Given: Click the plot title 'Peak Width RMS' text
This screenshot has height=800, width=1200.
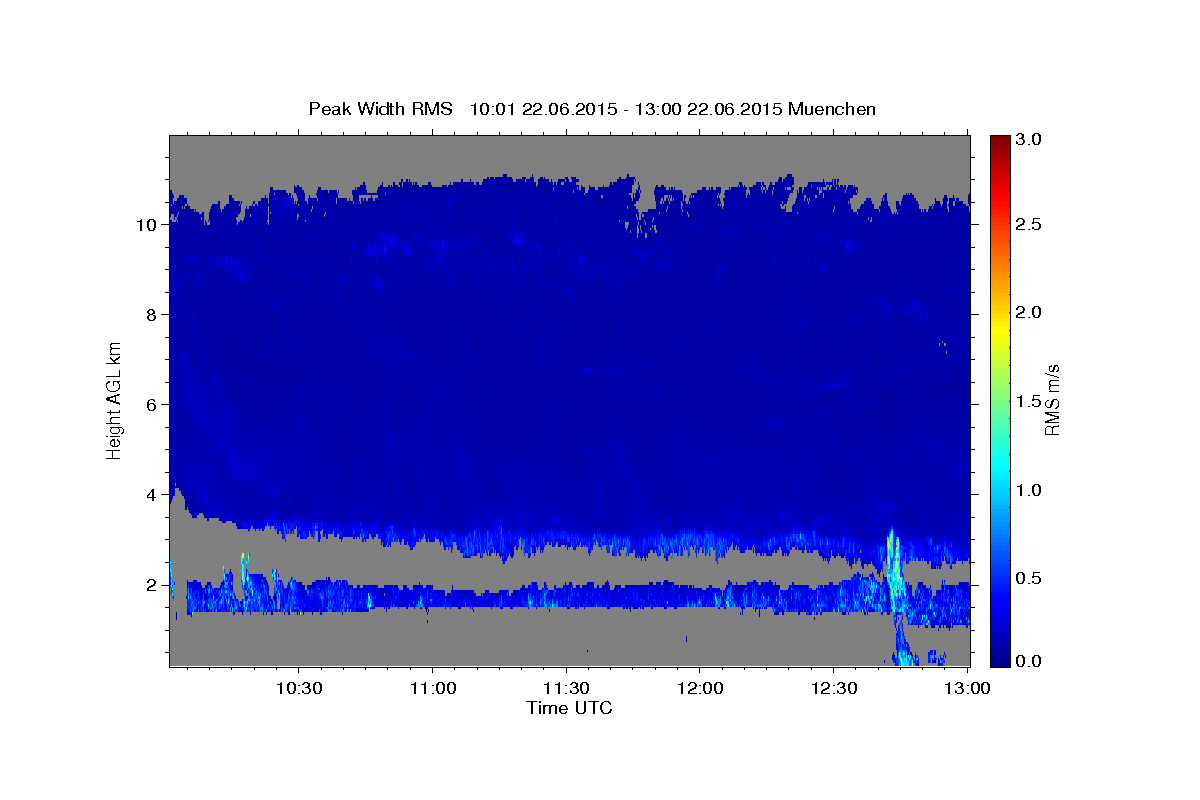Looking at the screenshot, I should [x=381, y=109].
